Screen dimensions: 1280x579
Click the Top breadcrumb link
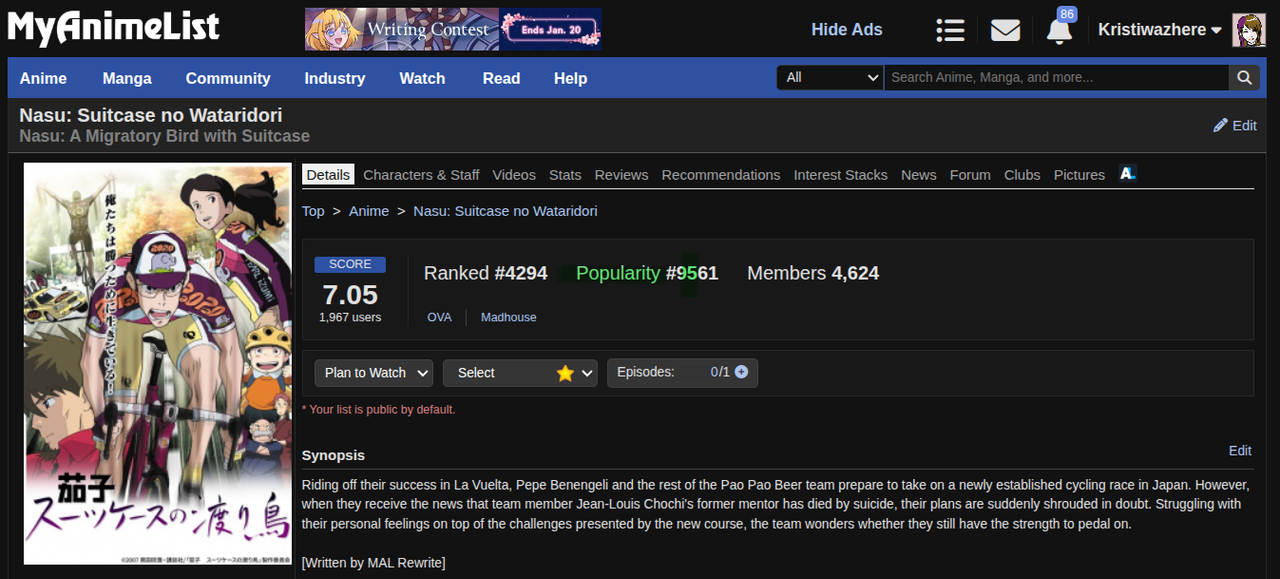(313, 211)
